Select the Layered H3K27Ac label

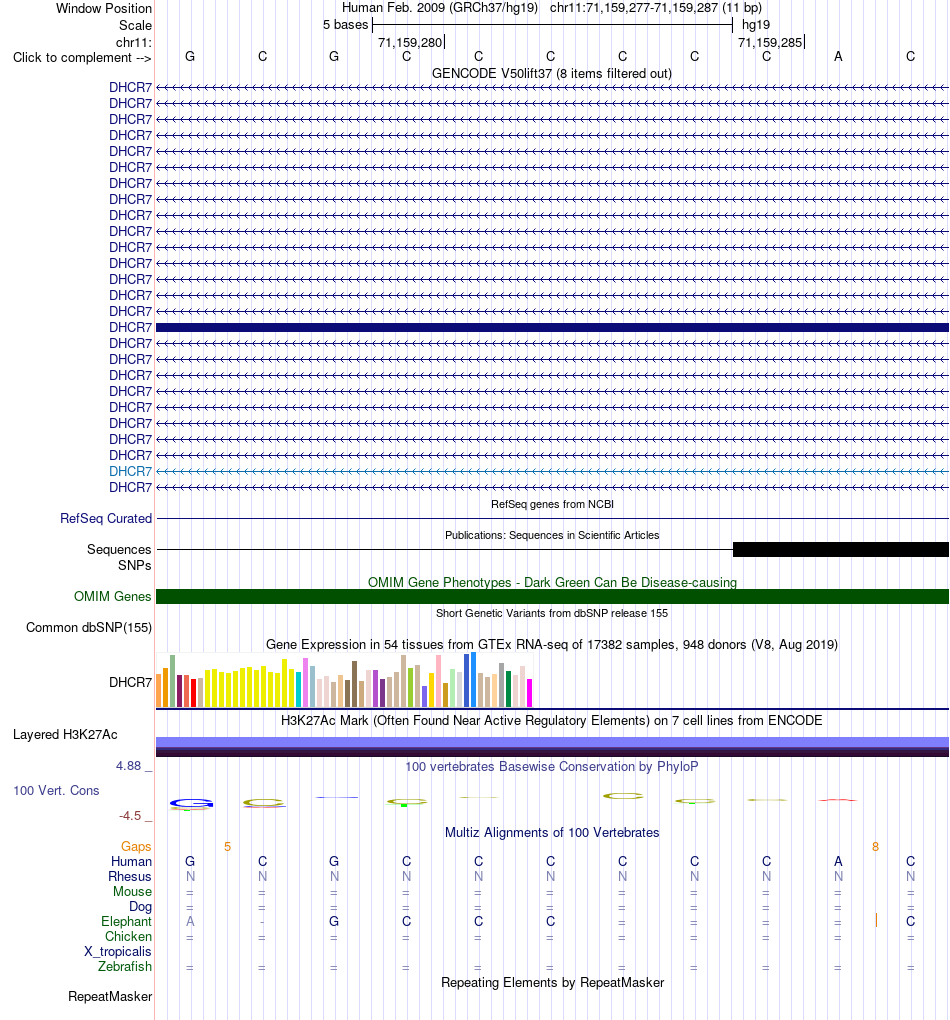65,734
